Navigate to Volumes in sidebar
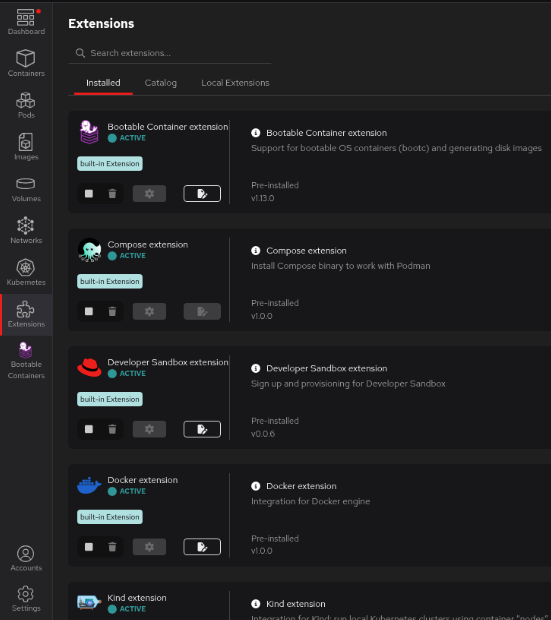The image size is (551, 620). (26, 189)
